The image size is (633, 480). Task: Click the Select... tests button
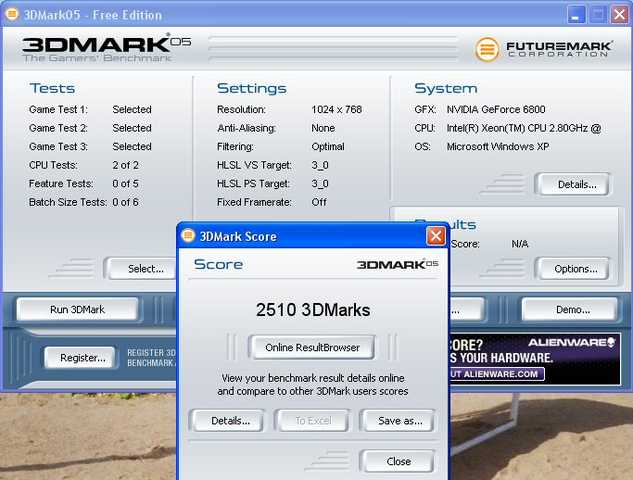[x=142, y=268]
